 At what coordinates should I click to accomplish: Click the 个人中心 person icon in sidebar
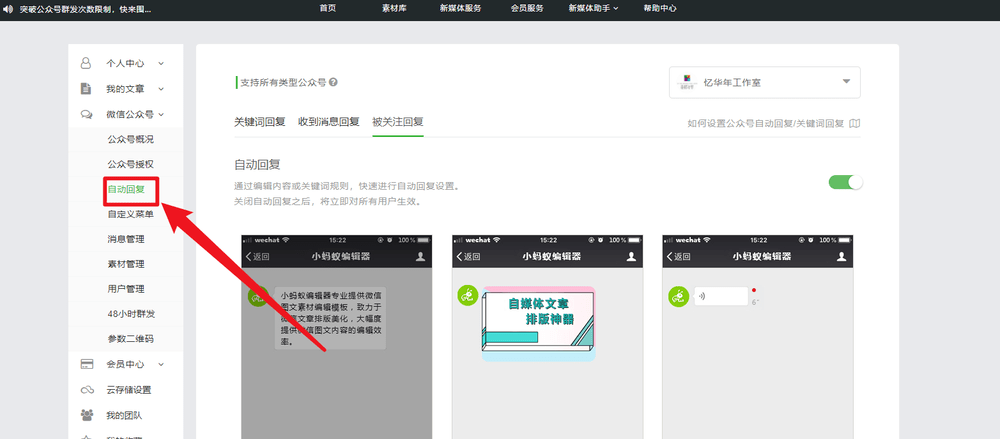pos(86,63)
